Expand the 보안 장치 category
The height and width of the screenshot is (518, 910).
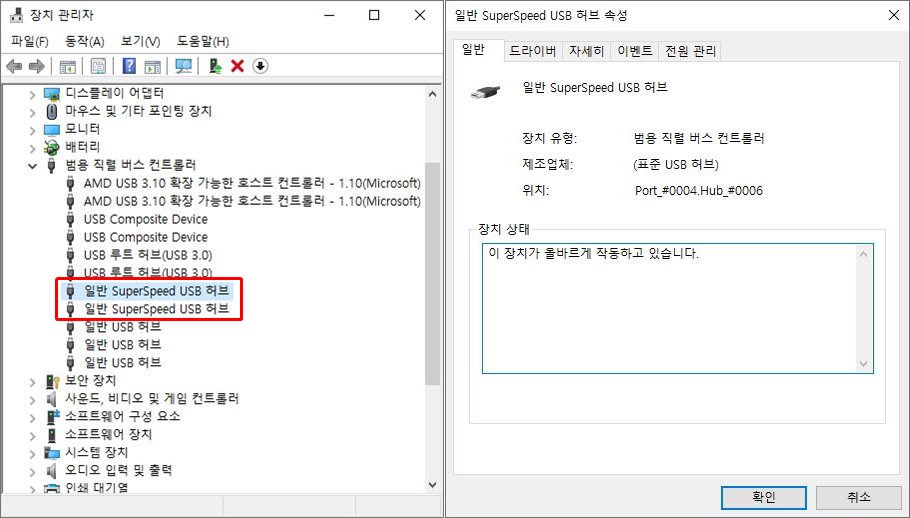click(x=33, y=381)
